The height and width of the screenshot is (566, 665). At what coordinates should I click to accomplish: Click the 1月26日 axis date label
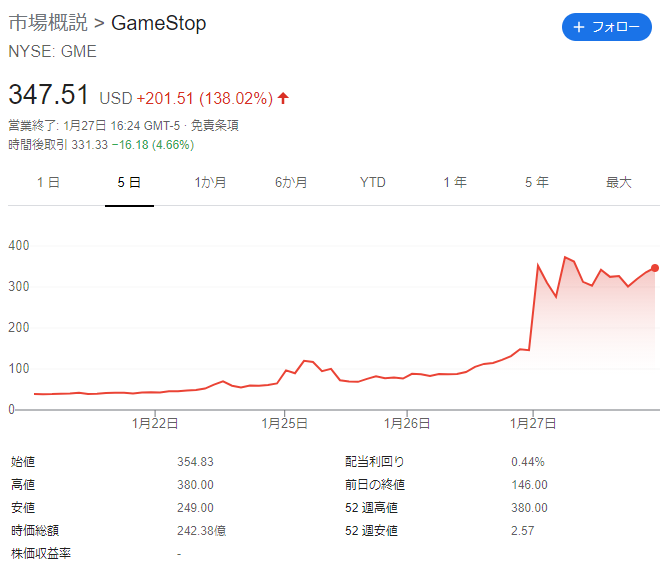click(x=407, y=424)
